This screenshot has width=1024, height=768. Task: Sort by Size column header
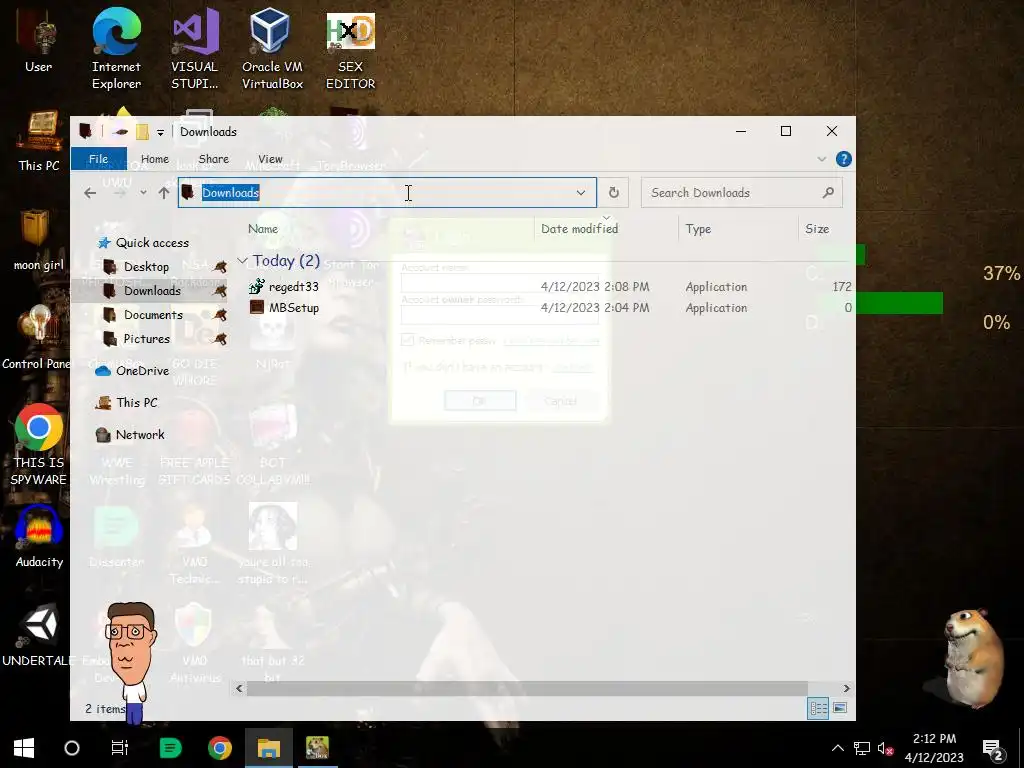coord(817,229)
